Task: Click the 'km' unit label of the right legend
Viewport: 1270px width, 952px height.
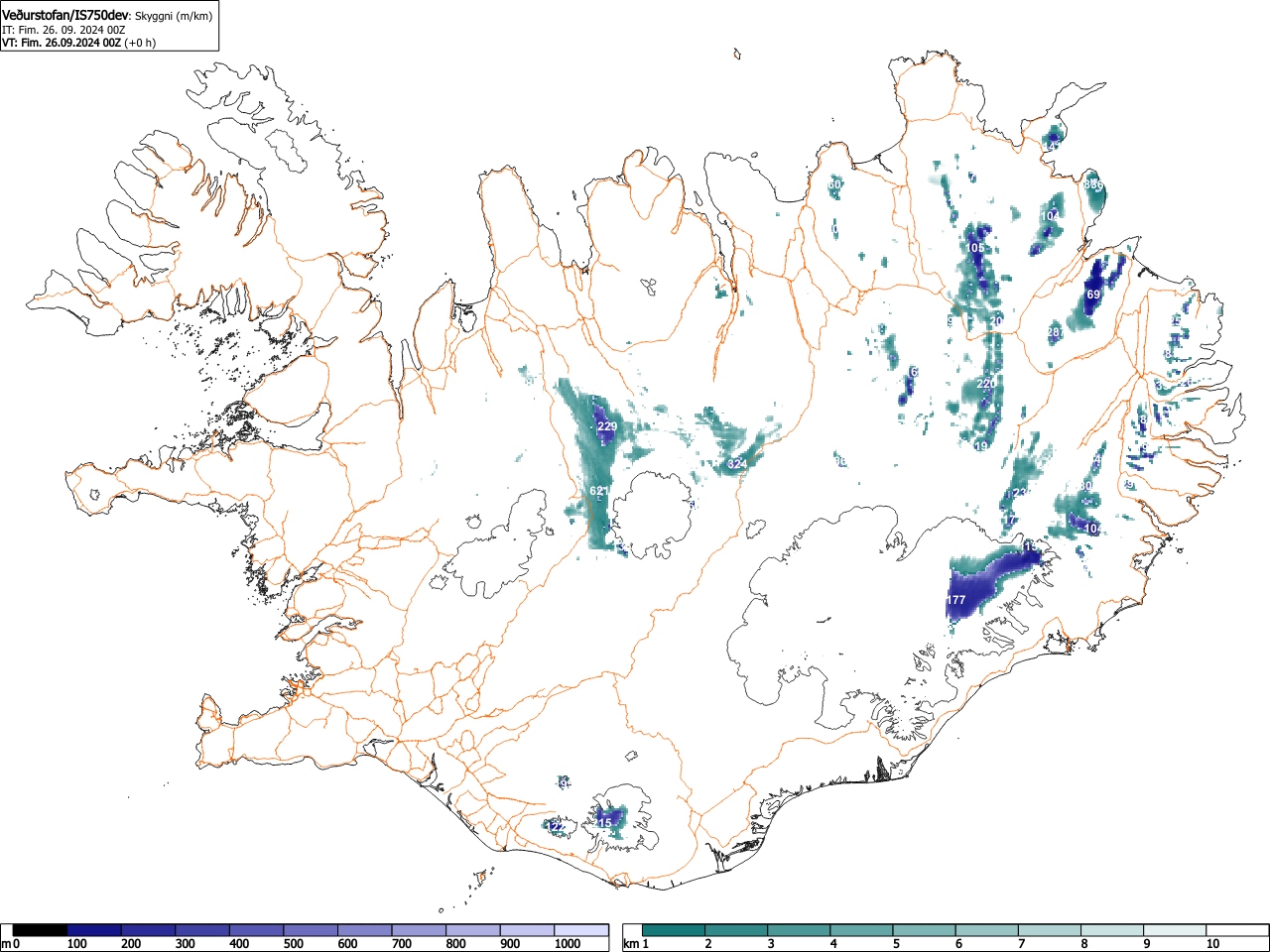Action: tap(631, 944)
